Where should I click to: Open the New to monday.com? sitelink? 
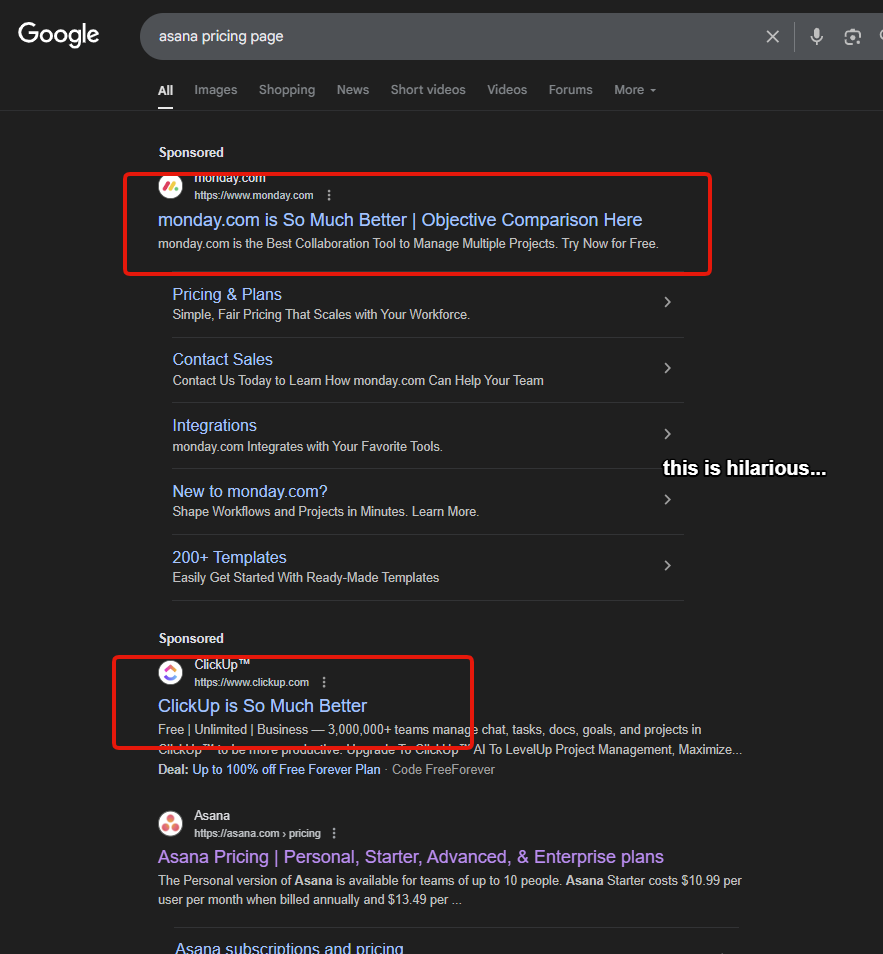[250, 491]
